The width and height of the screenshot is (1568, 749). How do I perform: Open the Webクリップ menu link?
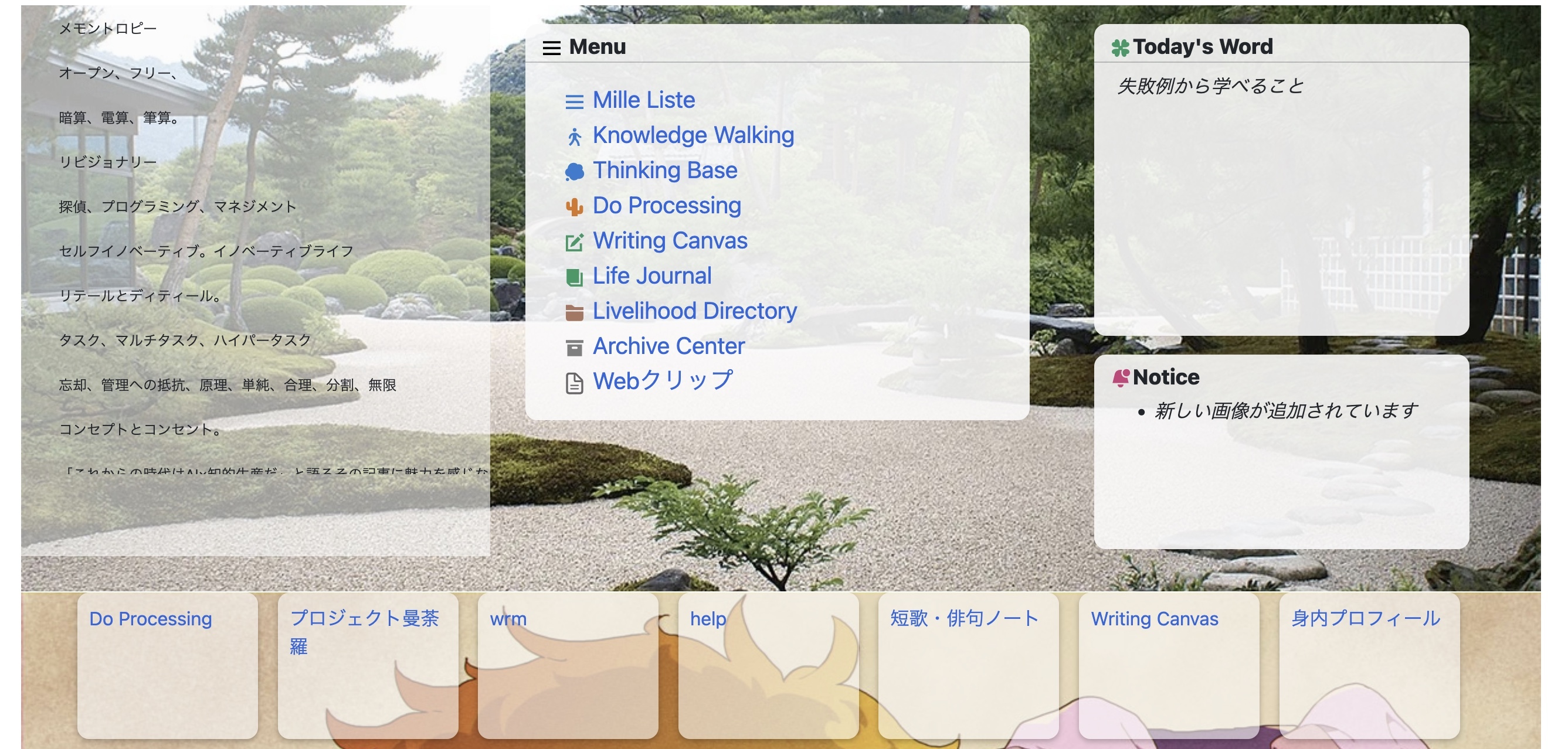point(662,381)
